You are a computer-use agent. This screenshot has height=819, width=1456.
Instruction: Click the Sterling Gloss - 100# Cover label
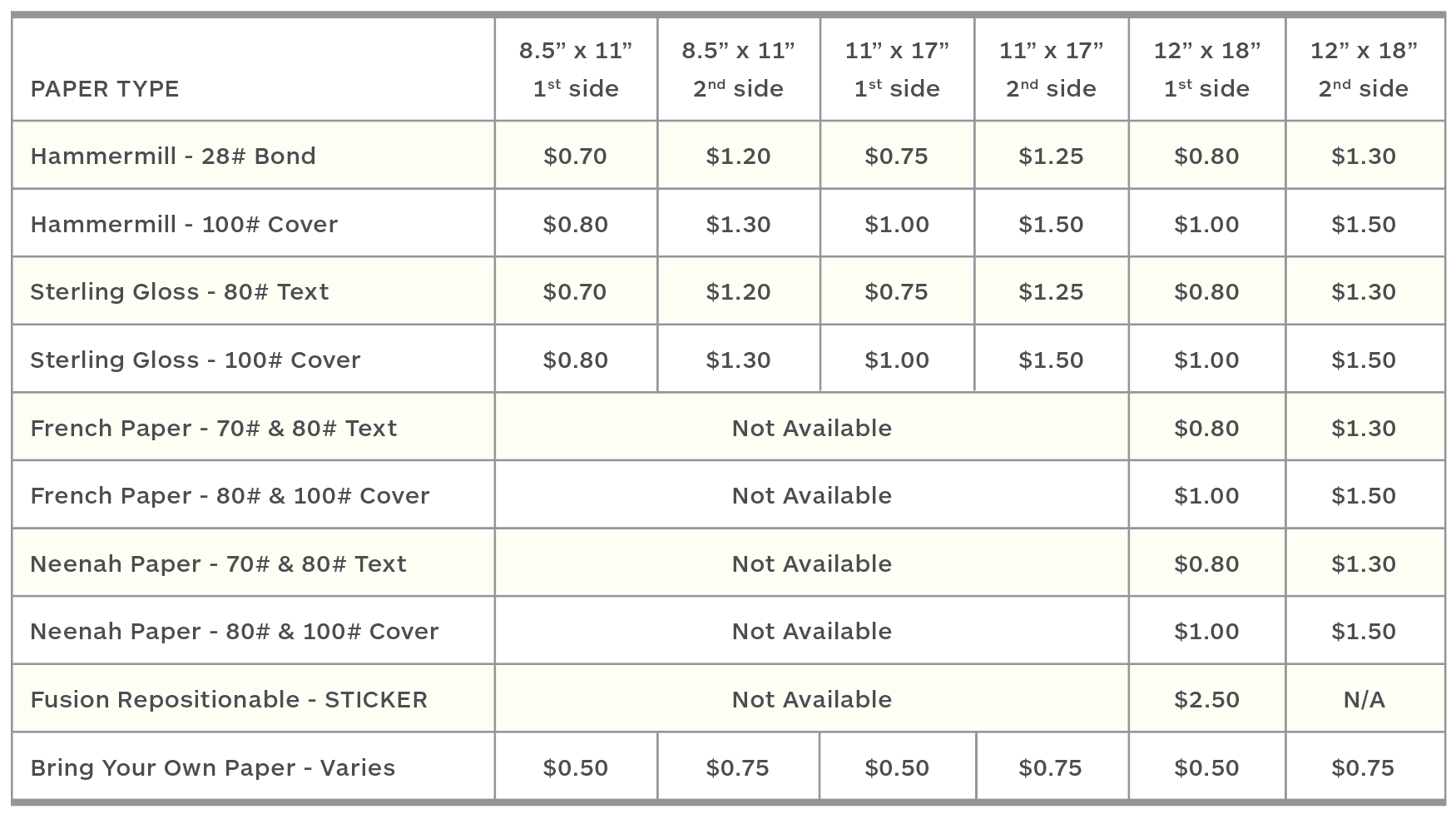(x=196, y=360)
